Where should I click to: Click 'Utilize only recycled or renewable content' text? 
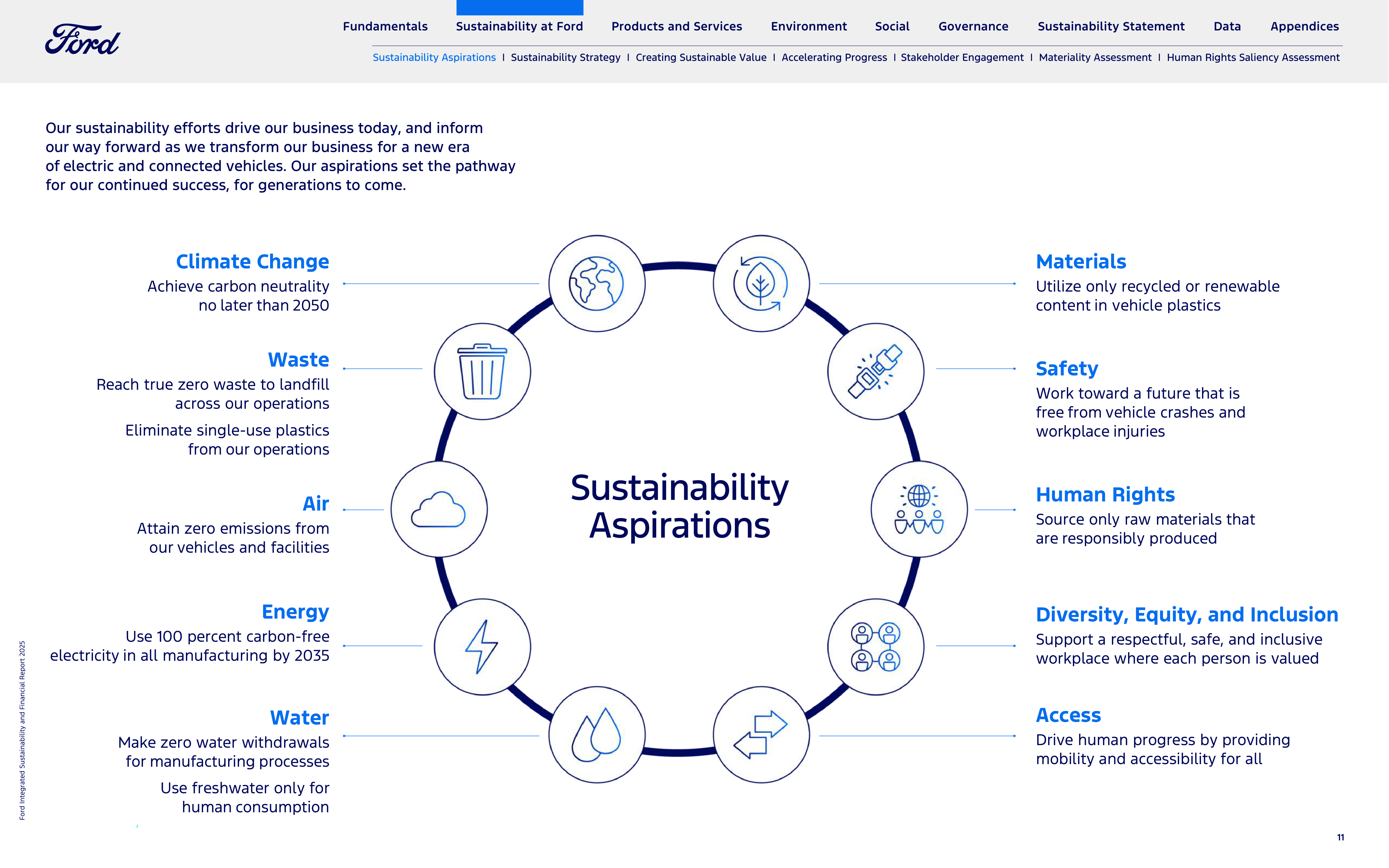coord(1157,296)
